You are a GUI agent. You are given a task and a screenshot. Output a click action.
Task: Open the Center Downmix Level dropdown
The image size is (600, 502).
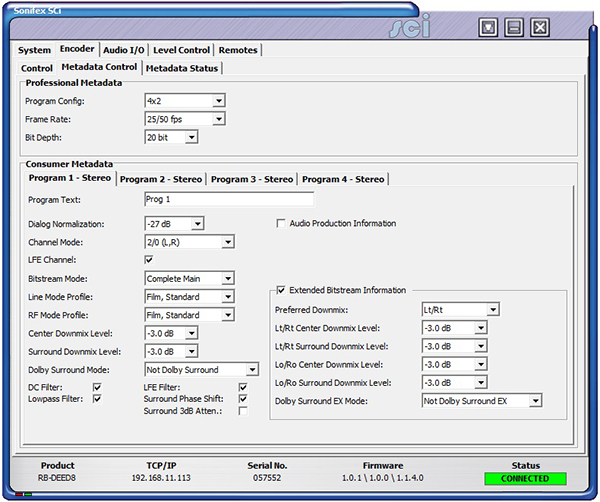(x=171, y=333)
